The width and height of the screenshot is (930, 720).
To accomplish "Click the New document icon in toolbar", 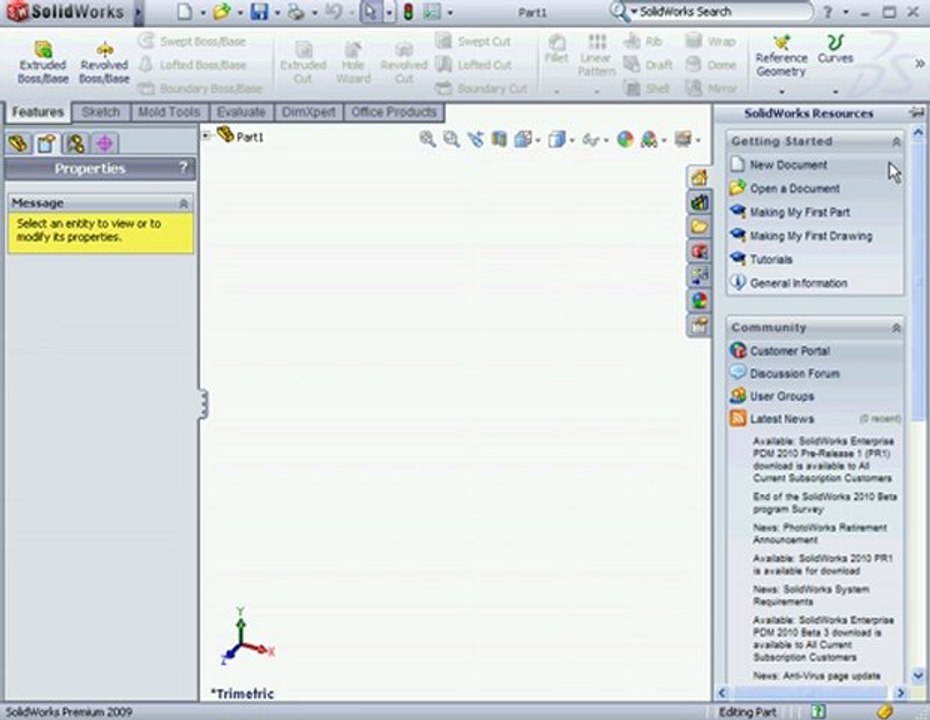I will pyautogui.click(x=185, y=12).
